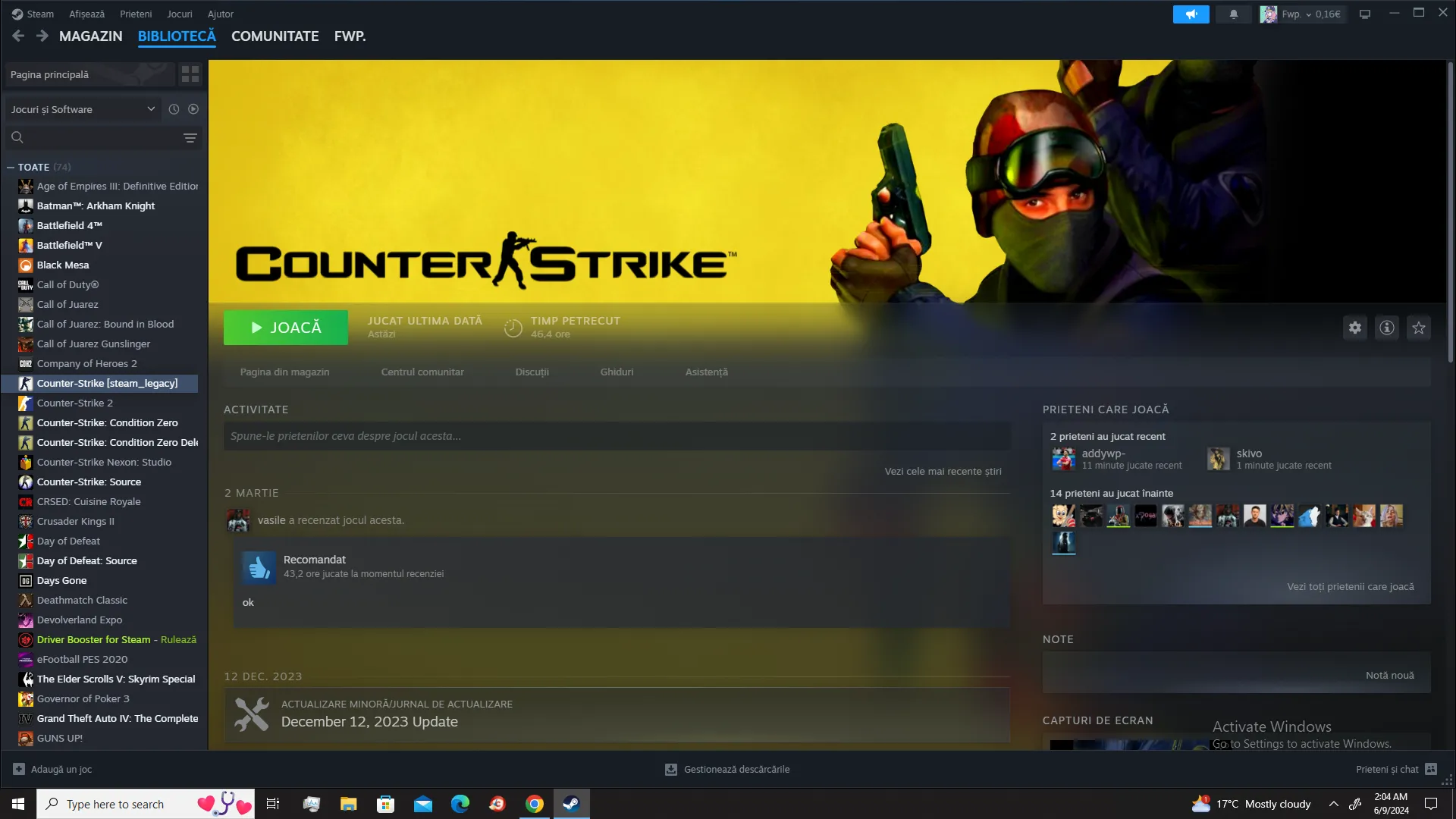Click the back navigation arrow
This screenshot has width=1456, height=819.
coord(18,36)
